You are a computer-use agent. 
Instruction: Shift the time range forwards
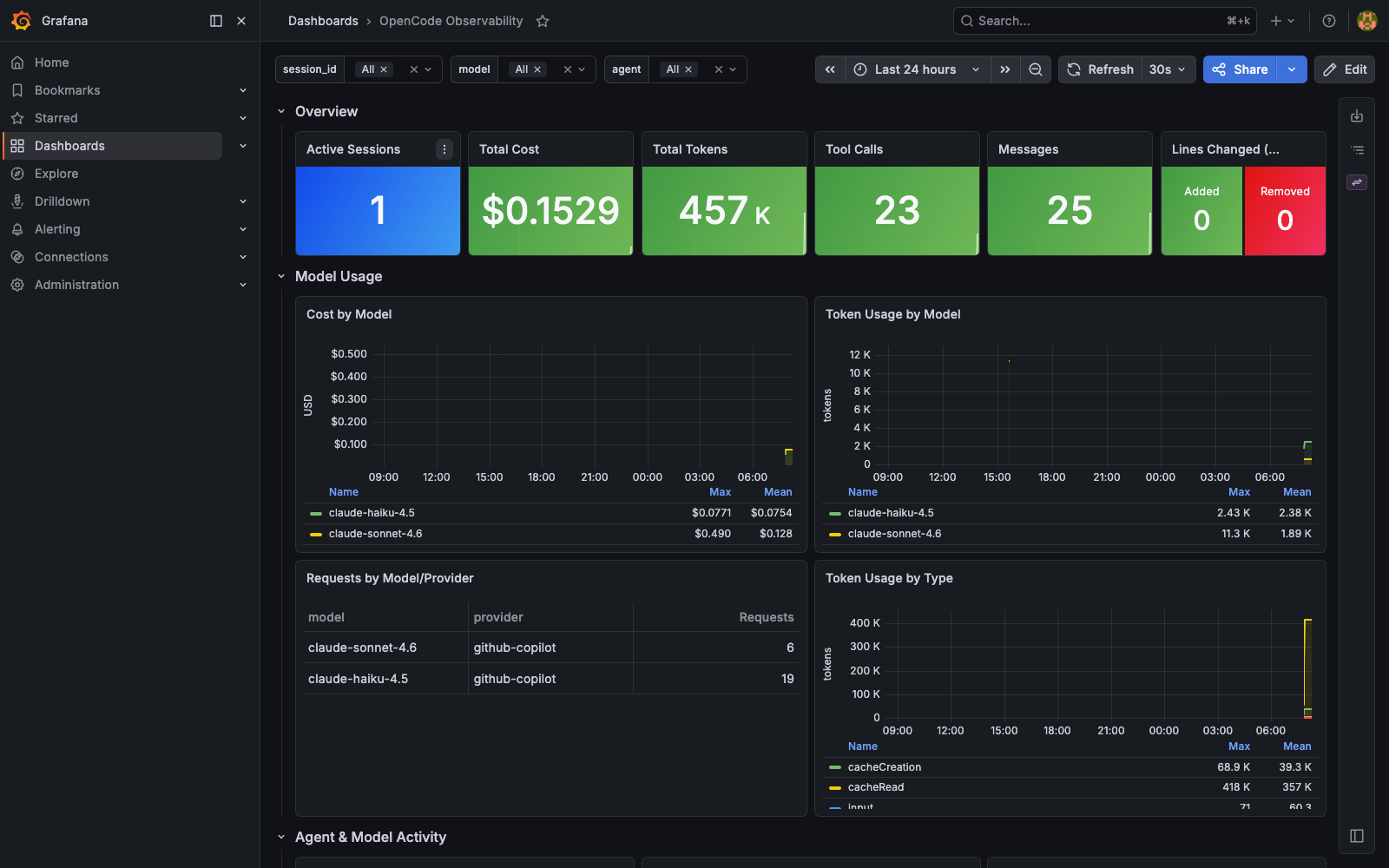pos(1005,69)
